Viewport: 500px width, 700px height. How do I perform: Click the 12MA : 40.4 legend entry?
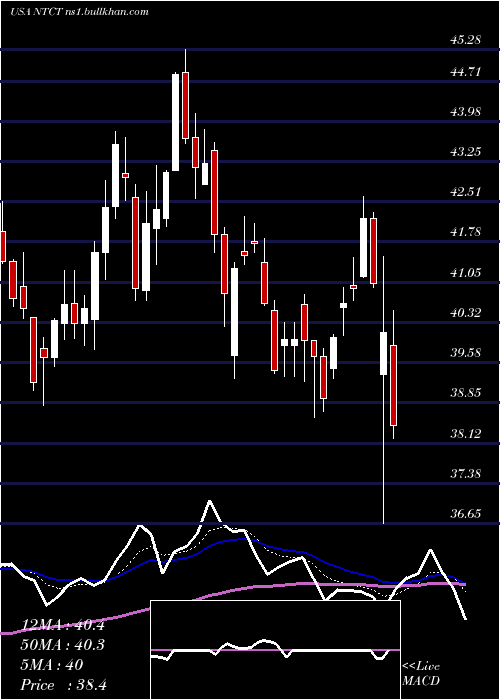click(x=63, y=625)
